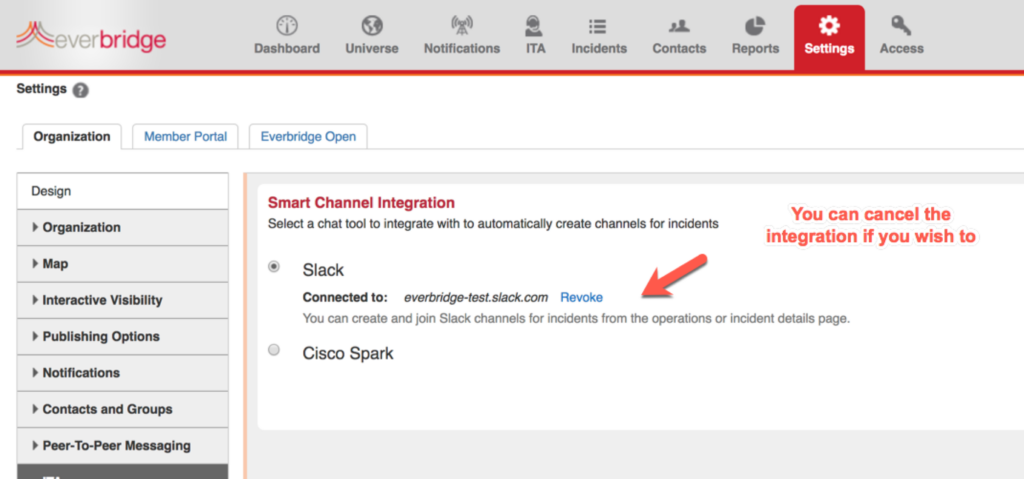Switch to the Everbridge Open tab
1024x479 pixels.
[308, 137]
